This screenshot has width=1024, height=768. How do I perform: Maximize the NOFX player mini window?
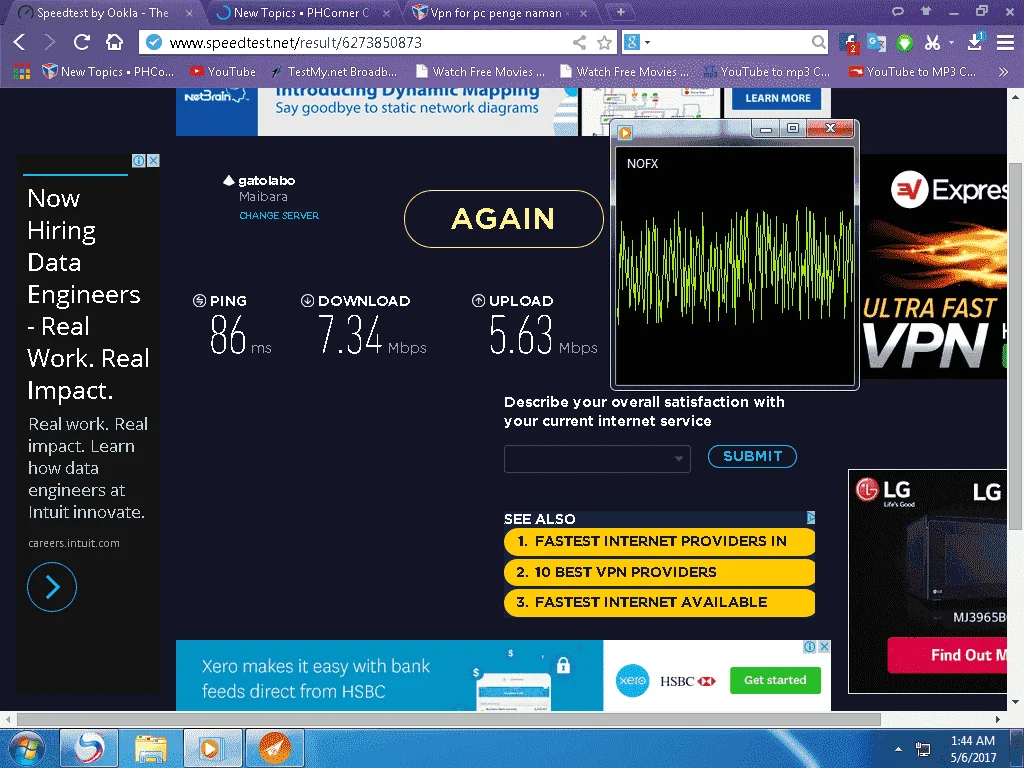pyautogui.click(x=793, y=128)
